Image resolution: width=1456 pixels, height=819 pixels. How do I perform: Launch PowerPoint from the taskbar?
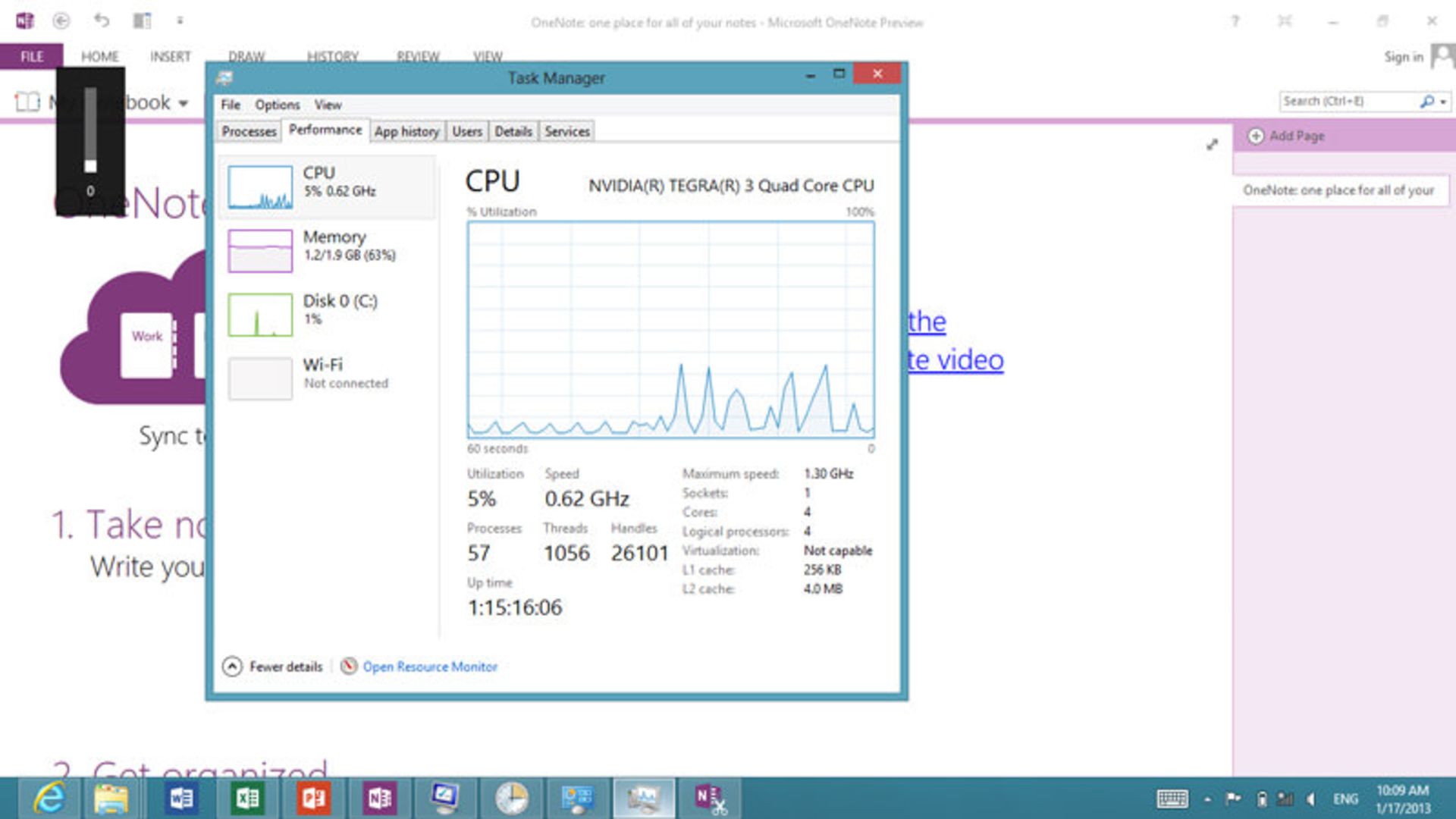313,799
